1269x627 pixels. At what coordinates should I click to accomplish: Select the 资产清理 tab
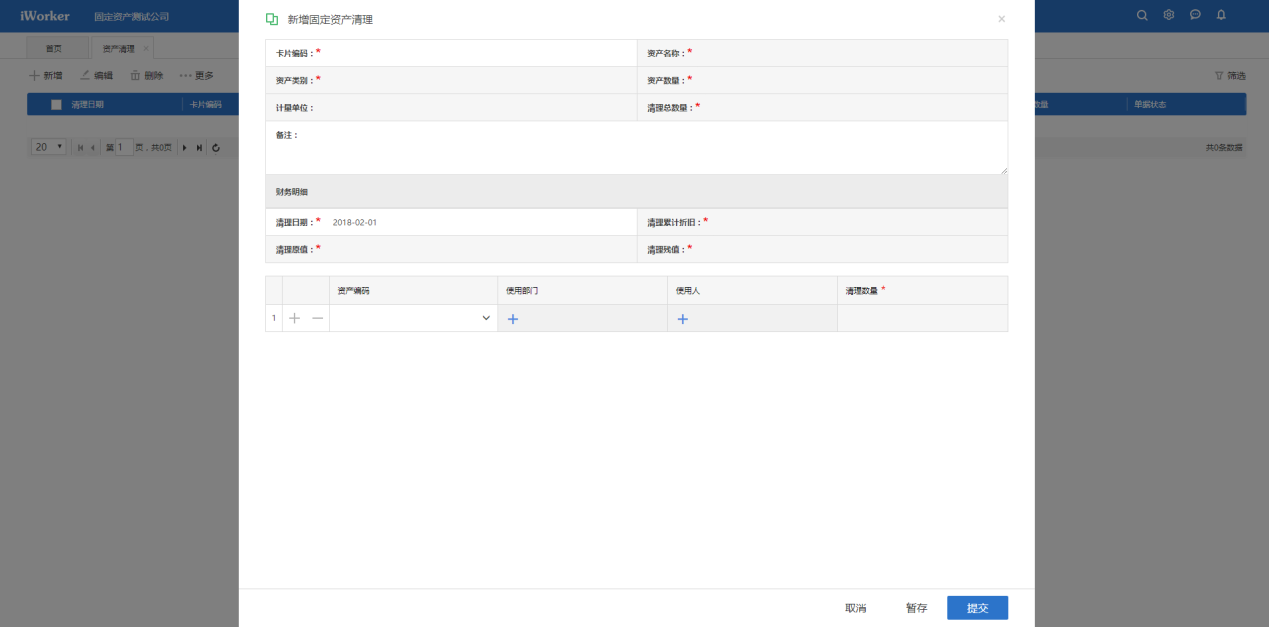click(x=118, y=48)
